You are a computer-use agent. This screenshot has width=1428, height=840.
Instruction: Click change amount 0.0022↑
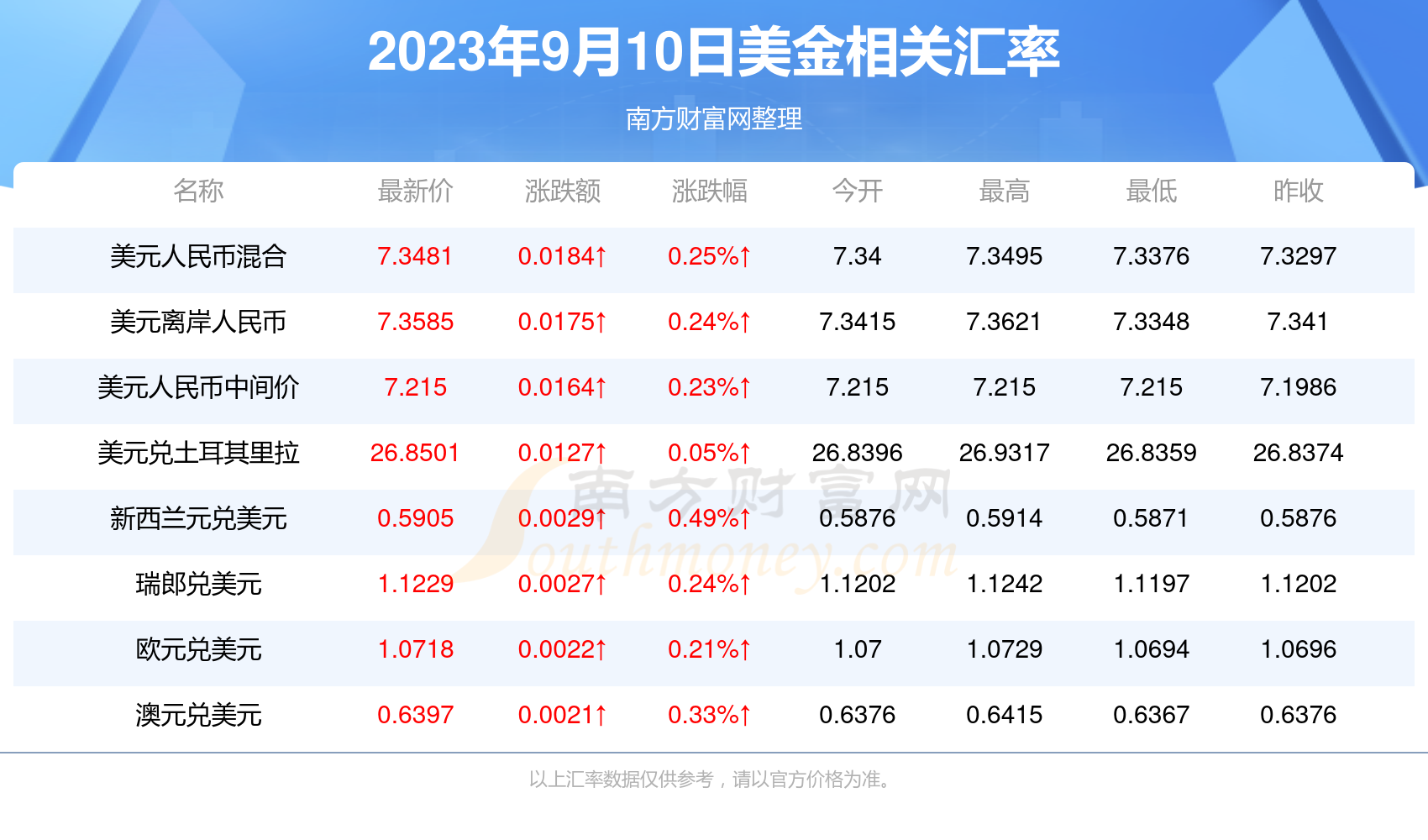click(x=563, y=649)
